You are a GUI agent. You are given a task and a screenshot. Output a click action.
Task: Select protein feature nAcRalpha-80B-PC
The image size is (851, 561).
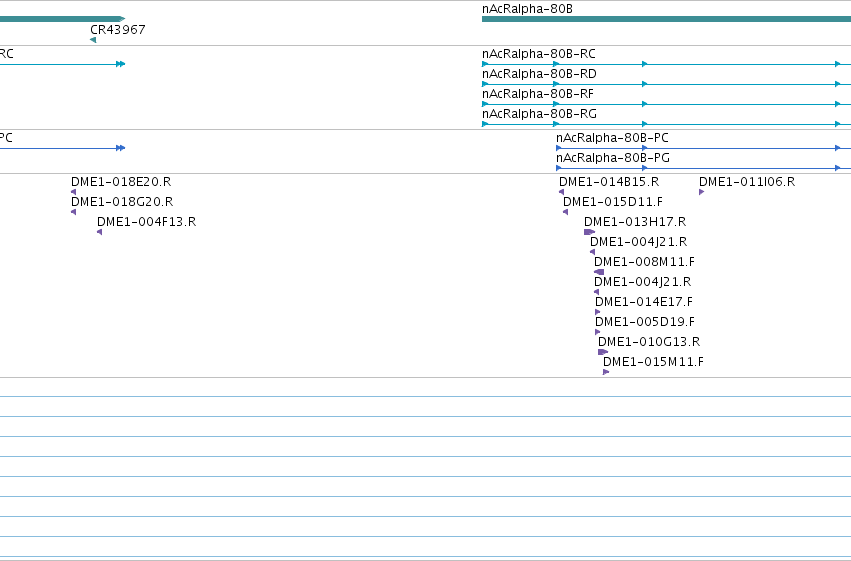[x=612, y=138]
